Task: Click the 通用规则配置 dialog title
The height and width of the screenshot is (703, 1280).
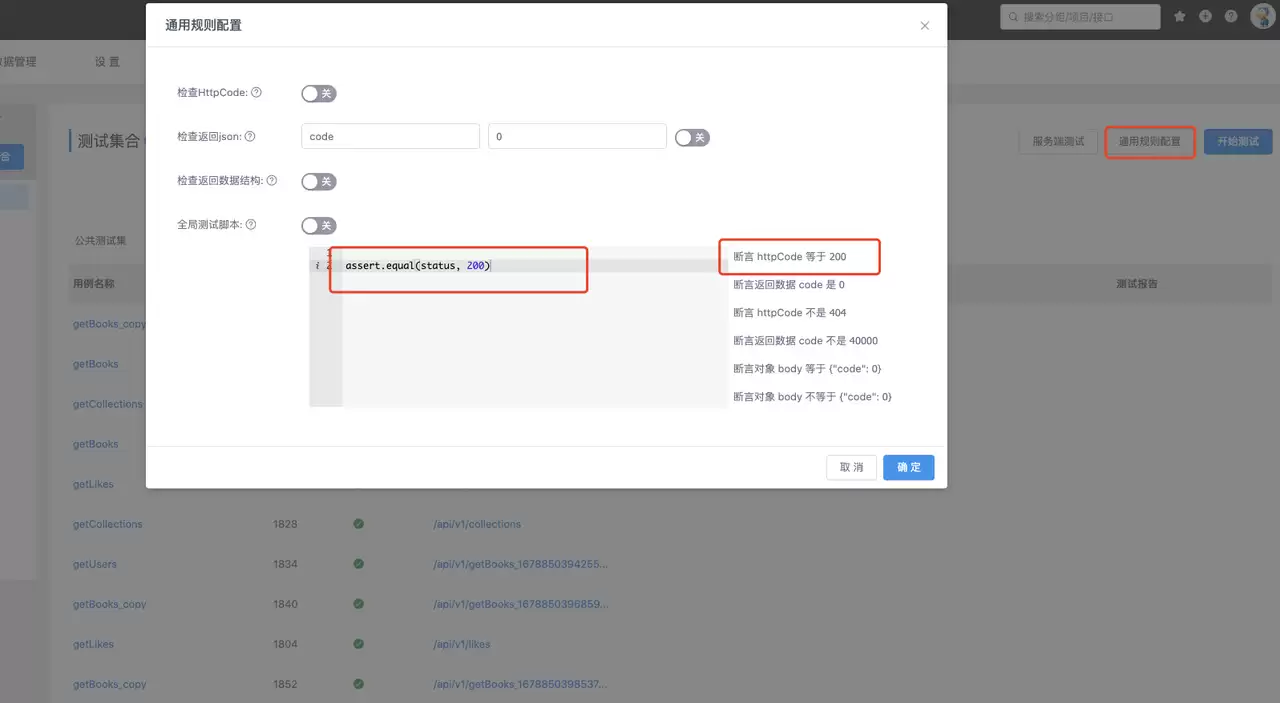Action: [x=203, y=25]
